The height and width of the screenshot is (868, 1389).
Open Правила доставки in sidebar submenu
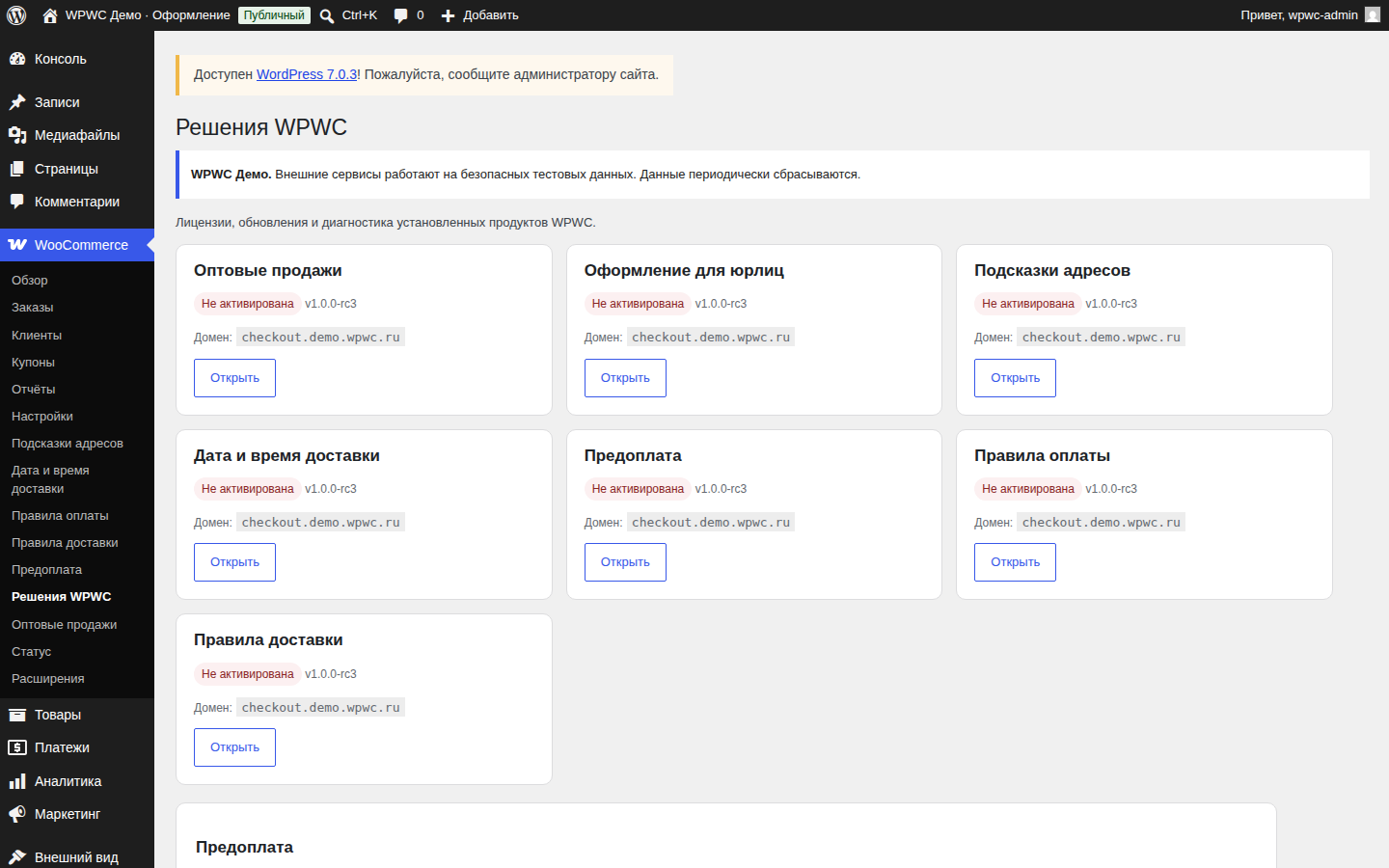pyautogui.click(x=65, y=543)
